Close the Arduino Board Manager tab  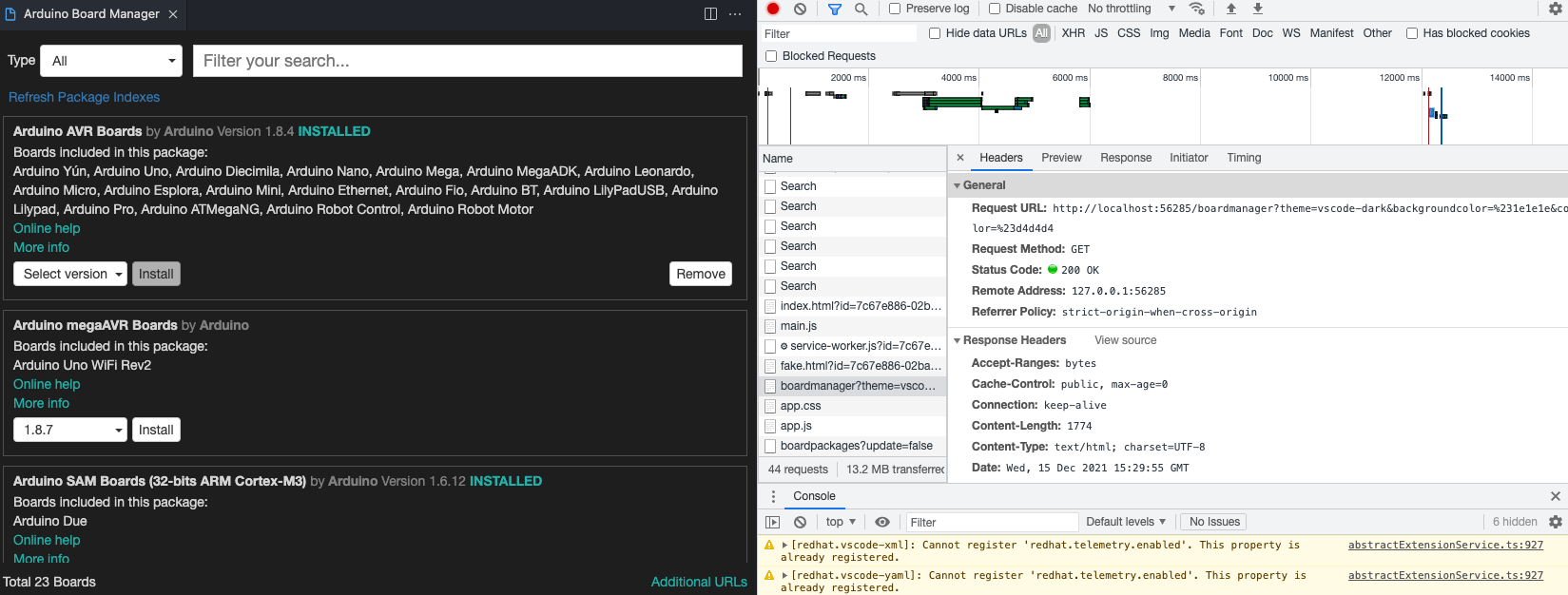[x=173, y=14]
